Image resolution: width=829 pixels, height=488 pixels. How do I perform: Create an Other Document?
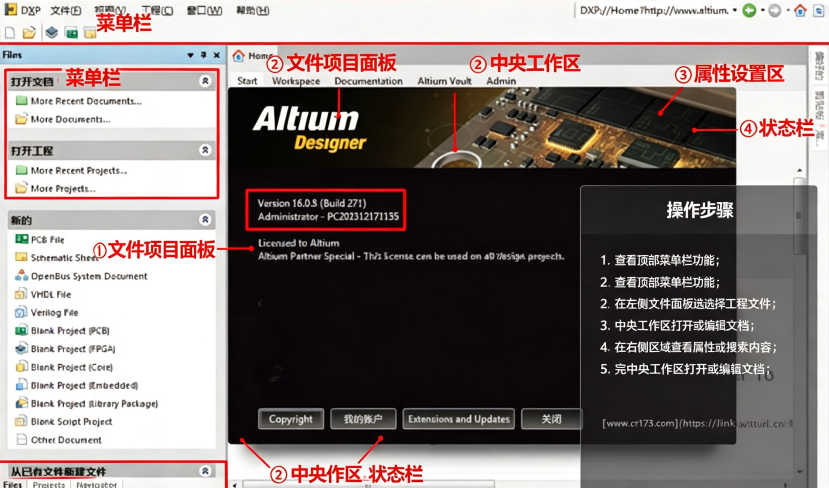(58, 439)
